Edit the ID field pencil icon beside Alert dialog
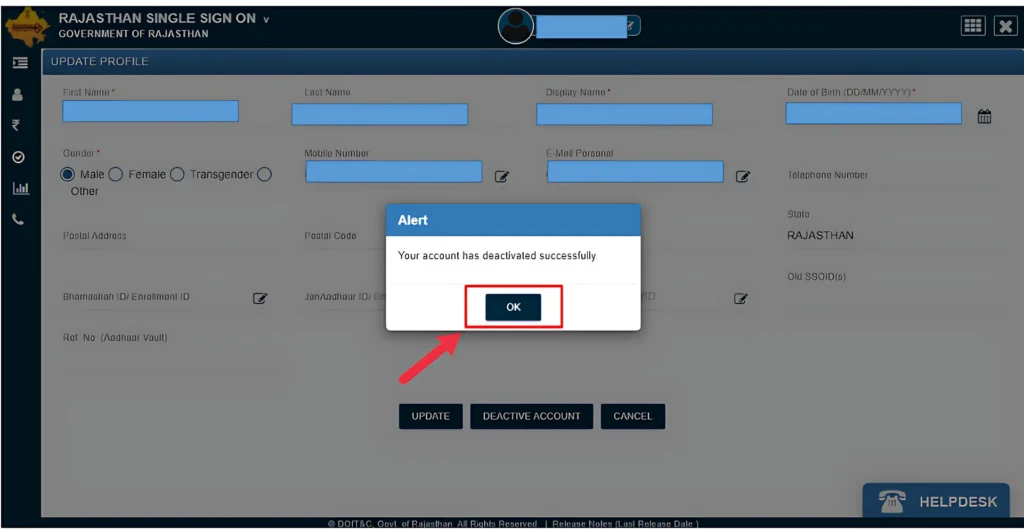Image resolution: width=1024 pixels, height=529 pixels. point(741,298)
